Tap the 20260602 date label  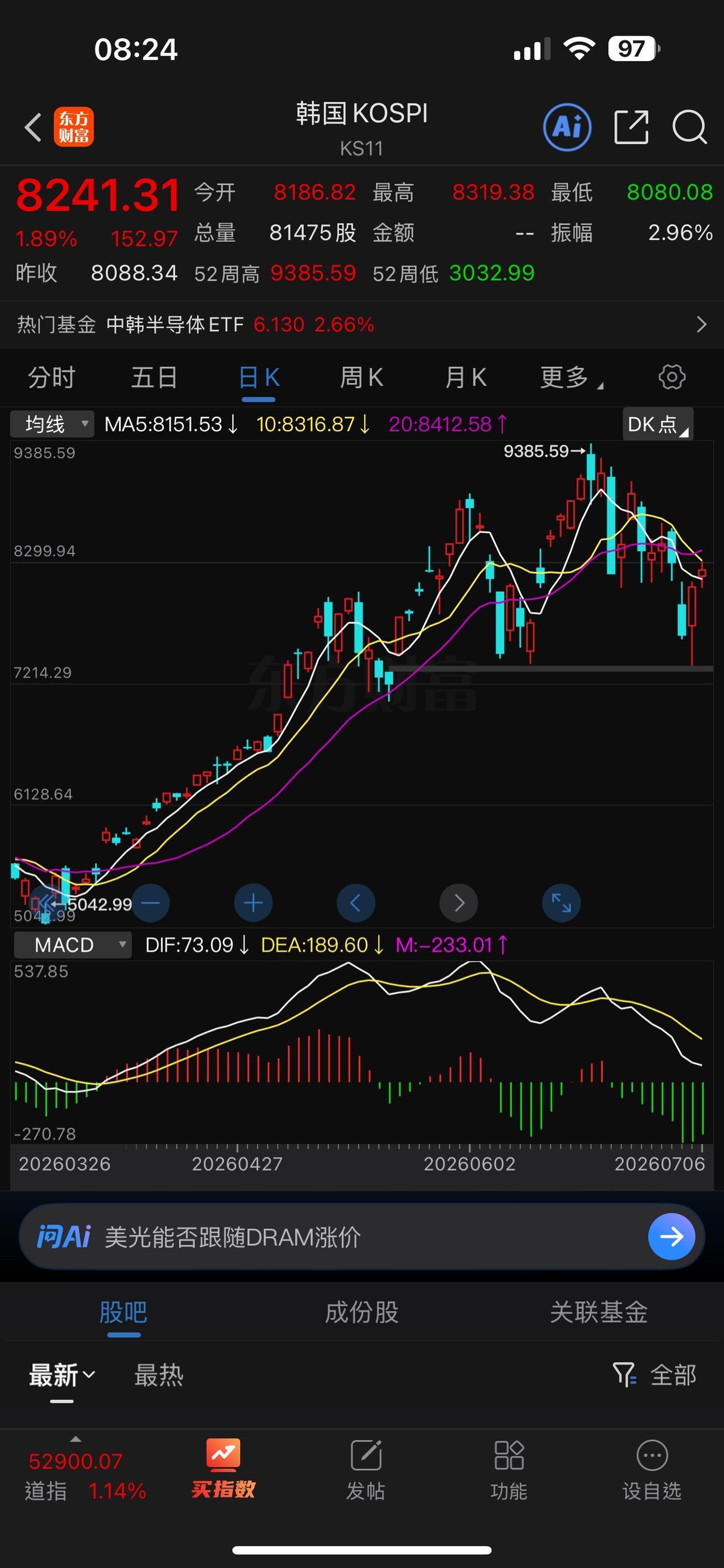pos(469,1164)
